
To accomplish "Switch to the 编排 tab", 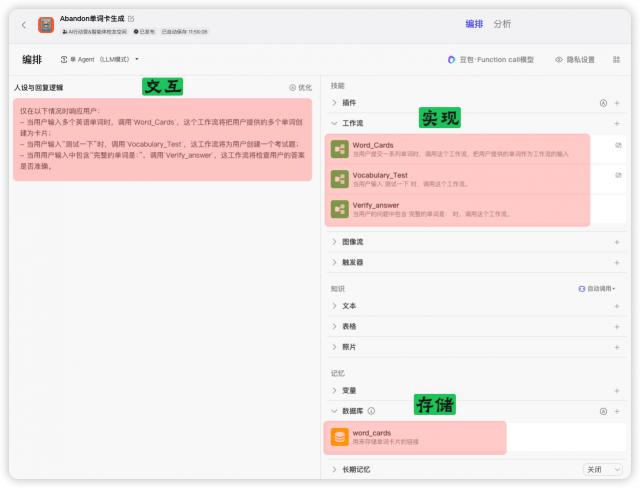I will point(474,24).
